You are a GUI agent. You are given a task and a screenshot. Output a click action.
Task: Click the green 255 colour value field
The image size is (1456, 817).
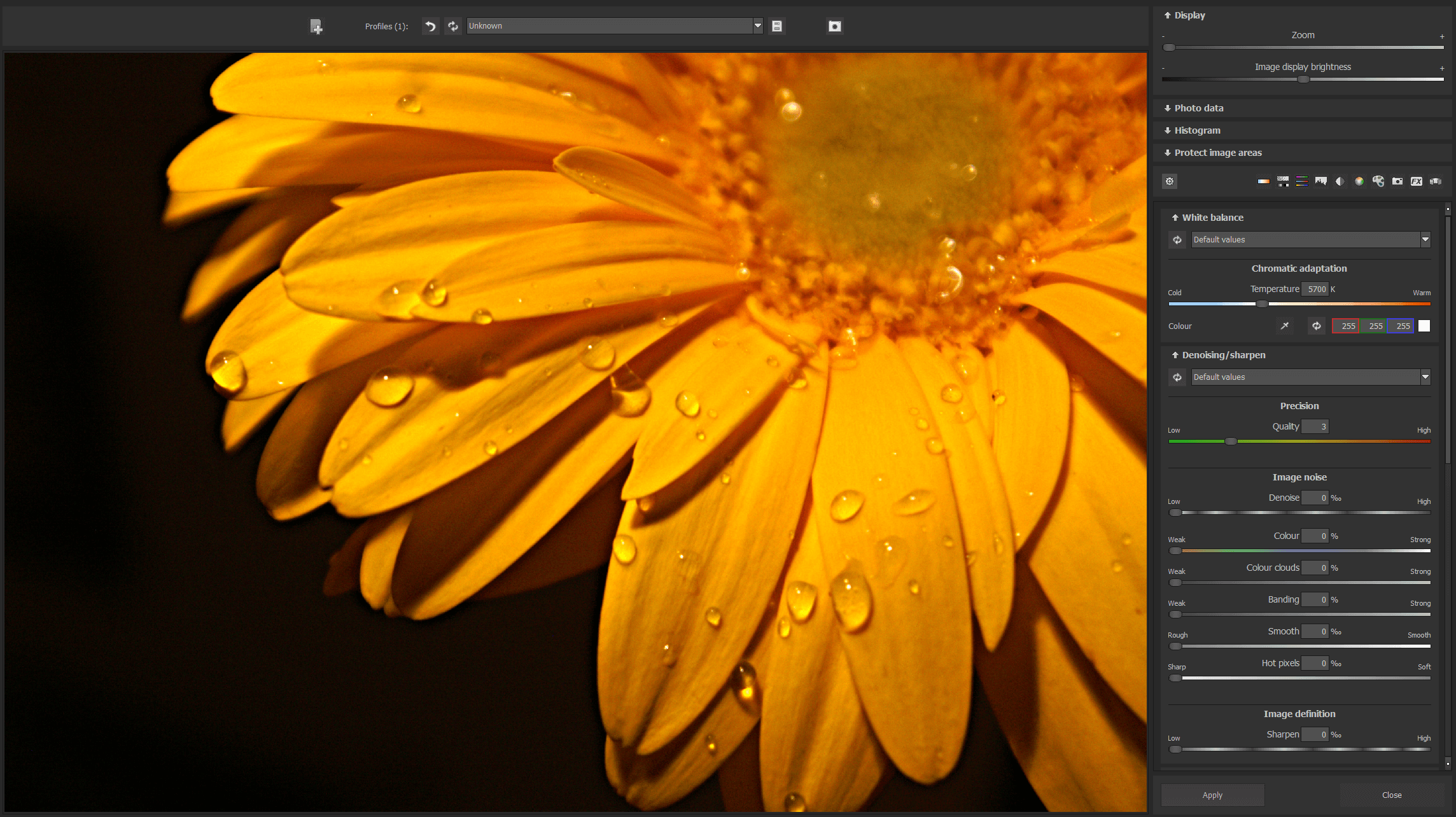[x=1373, y=326]
